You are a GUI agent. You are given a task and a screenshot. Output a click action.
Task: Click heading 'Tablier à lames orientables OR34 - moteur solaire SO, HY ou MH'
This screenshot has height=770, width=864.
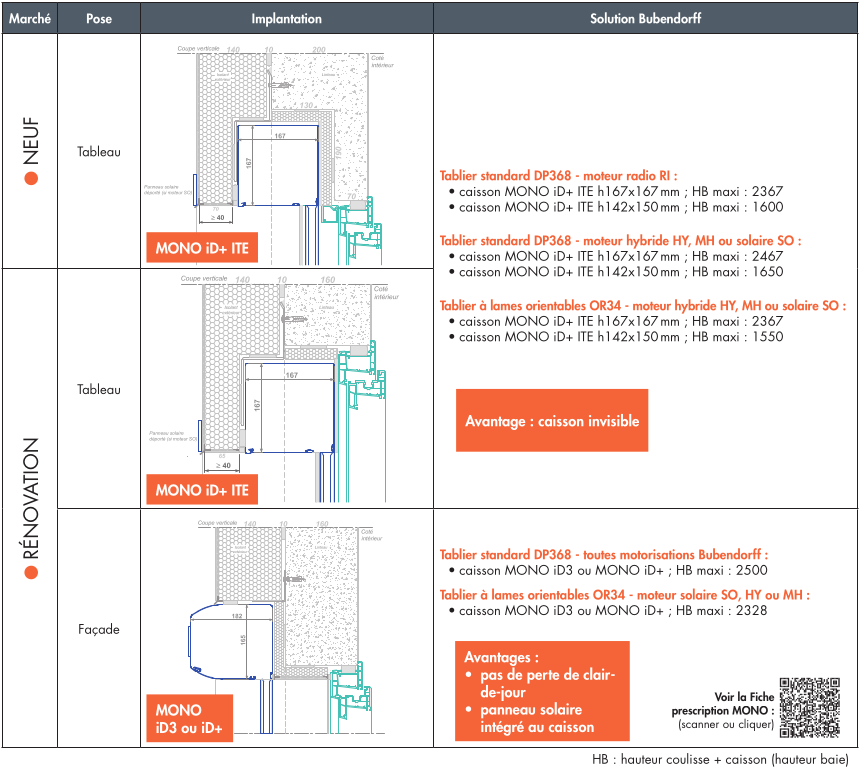[x=624, y=595]
